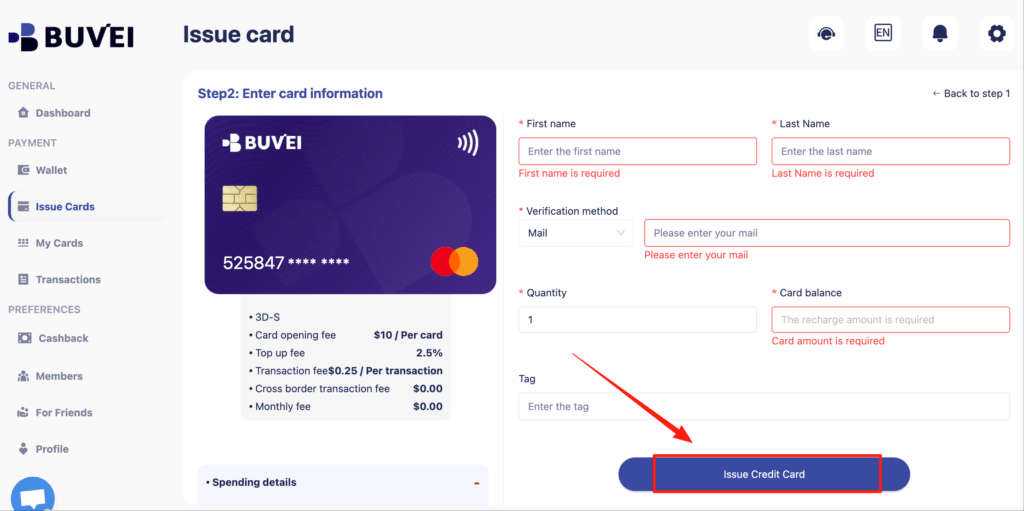The image size is (1024, 511).
Task: Open the Verification method Mail dropdown
Action: (576, 233)
